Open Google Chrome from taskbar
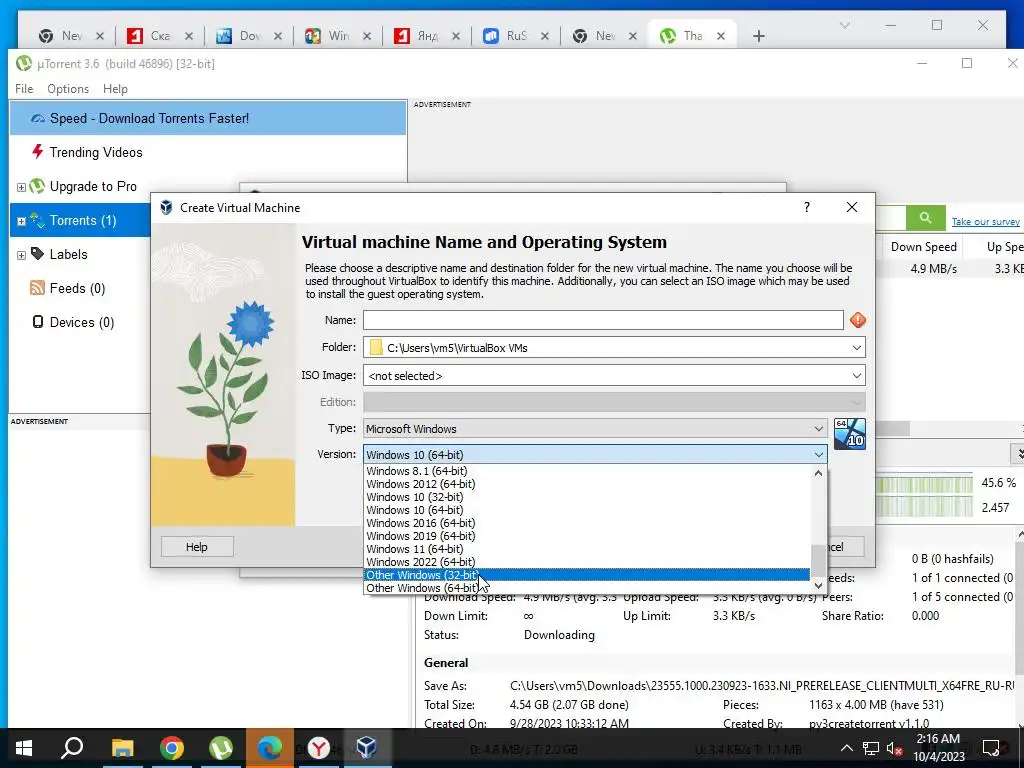This screenshot has width=1024, height=768. pos(172,748)
